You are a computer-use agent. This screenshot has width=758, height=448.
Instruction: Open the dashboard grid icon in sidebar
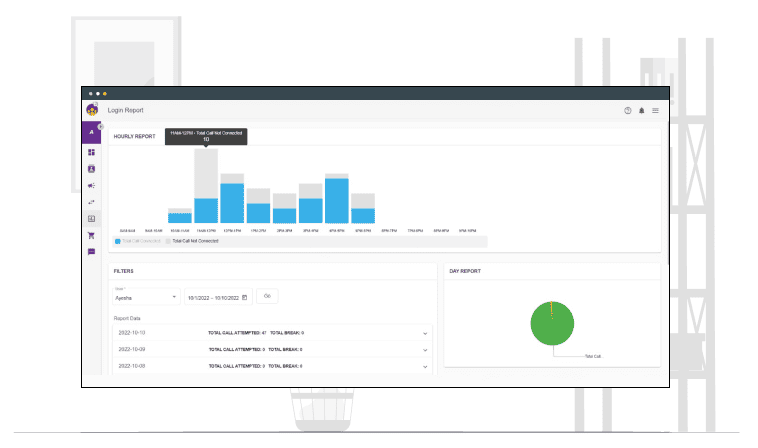91,152
